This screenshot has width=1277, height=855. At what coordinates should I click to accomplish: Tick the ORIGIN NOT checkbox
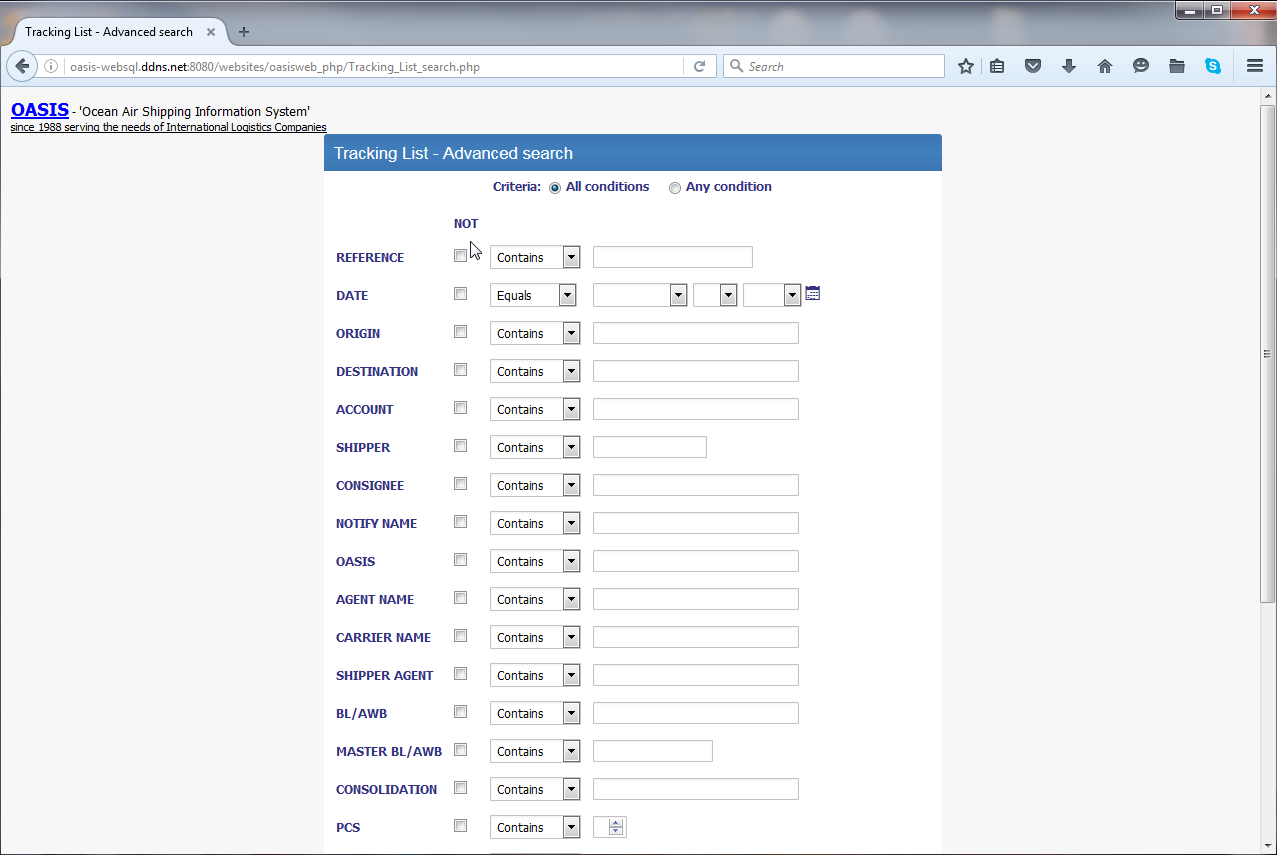point(461,332)
